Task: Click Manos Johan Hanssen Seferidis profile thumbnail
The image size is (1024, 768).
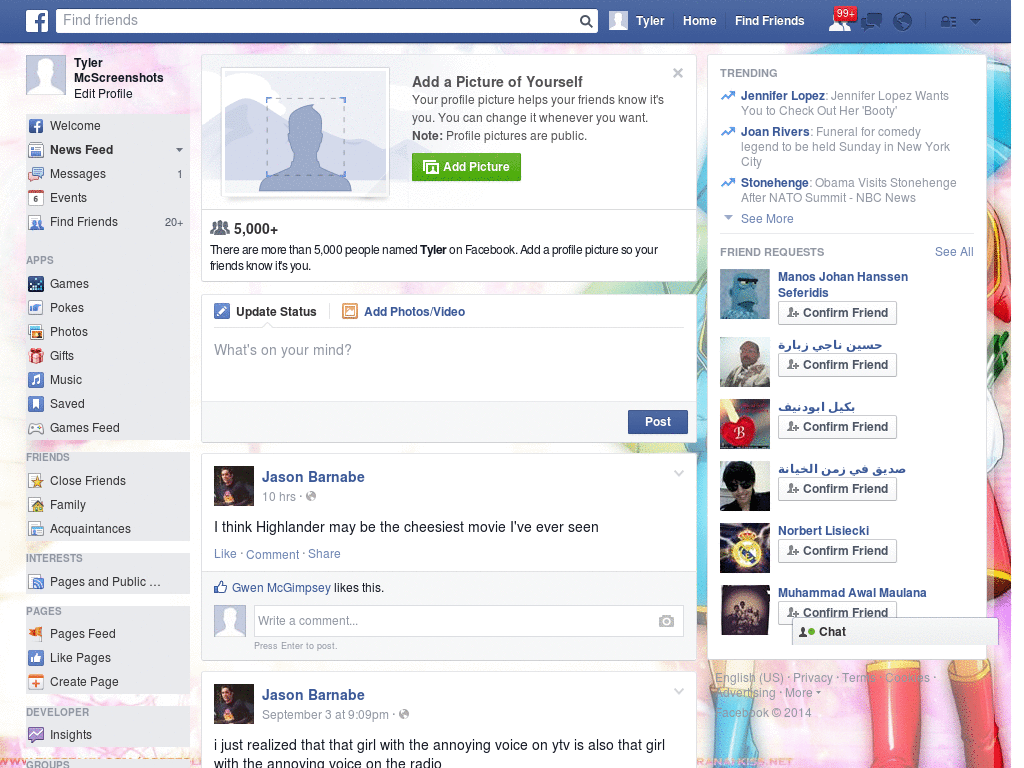Action: click(x=744, y=294)
